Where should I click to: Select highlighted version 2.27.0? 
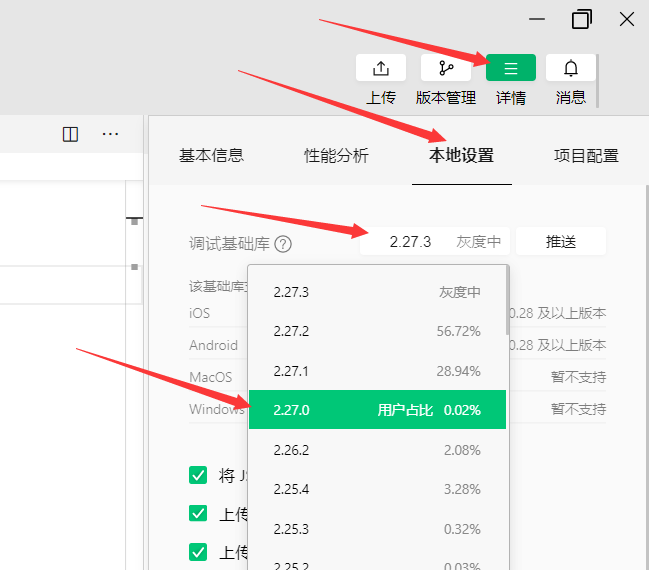[377, 410]
